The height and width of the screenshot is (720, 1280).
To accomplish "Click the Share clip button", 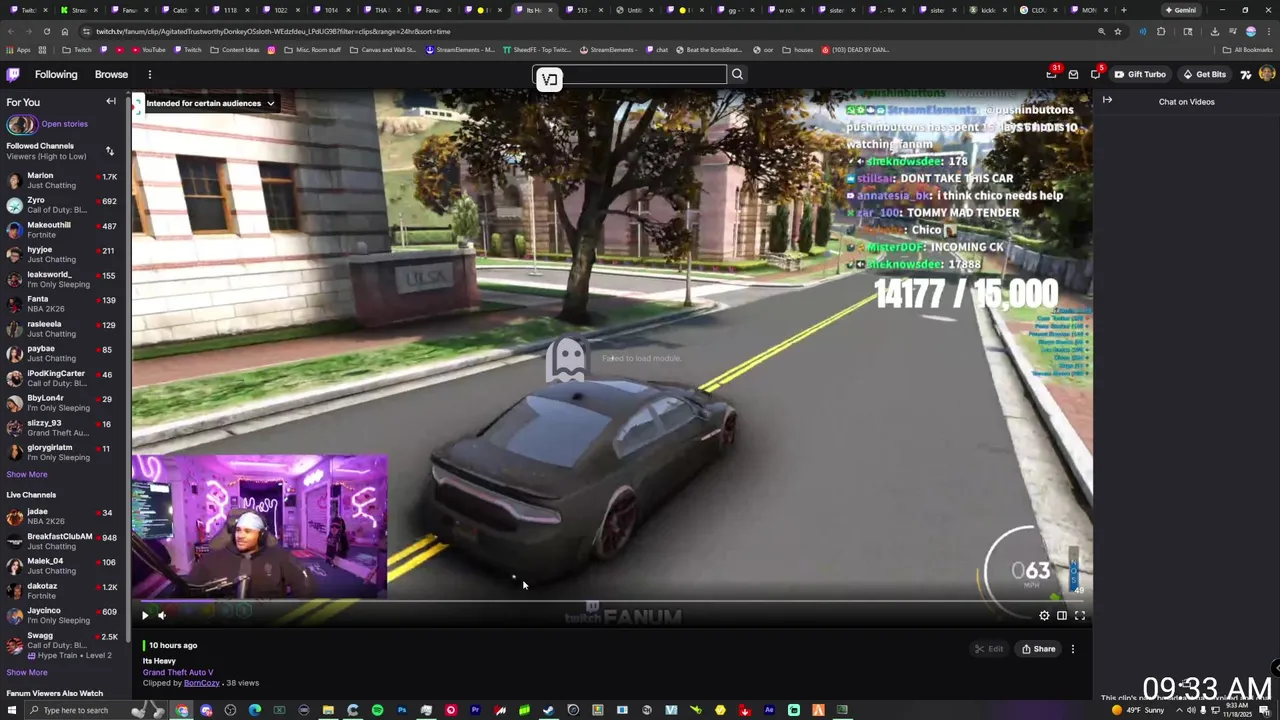I will (1038, 649).
